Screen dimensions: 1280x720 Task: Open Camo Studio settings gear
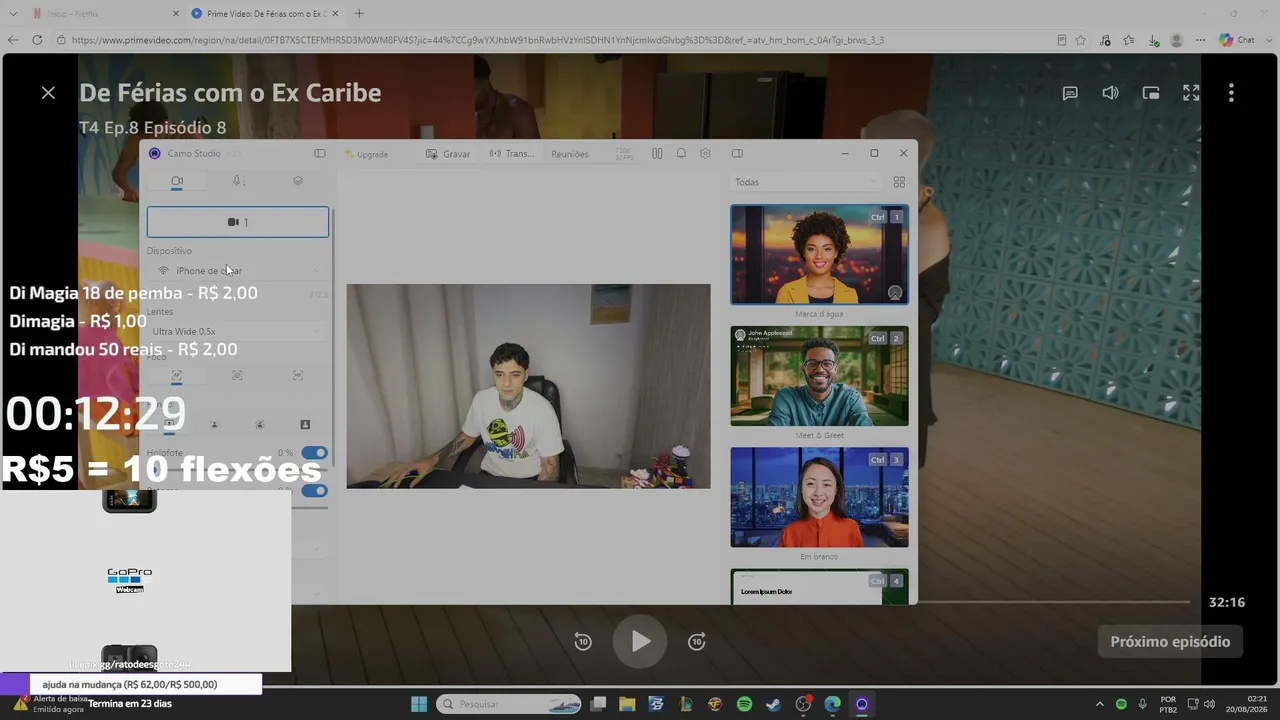(705, 154)
